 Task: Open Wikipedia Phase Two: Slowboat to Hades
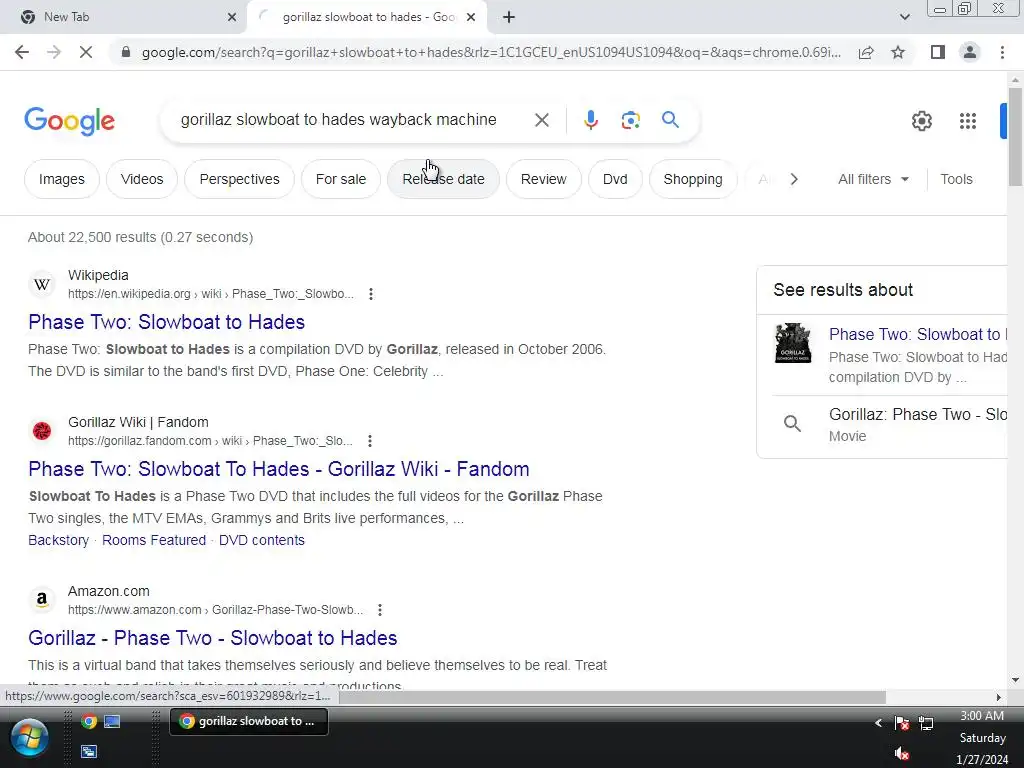coord(167,322)
